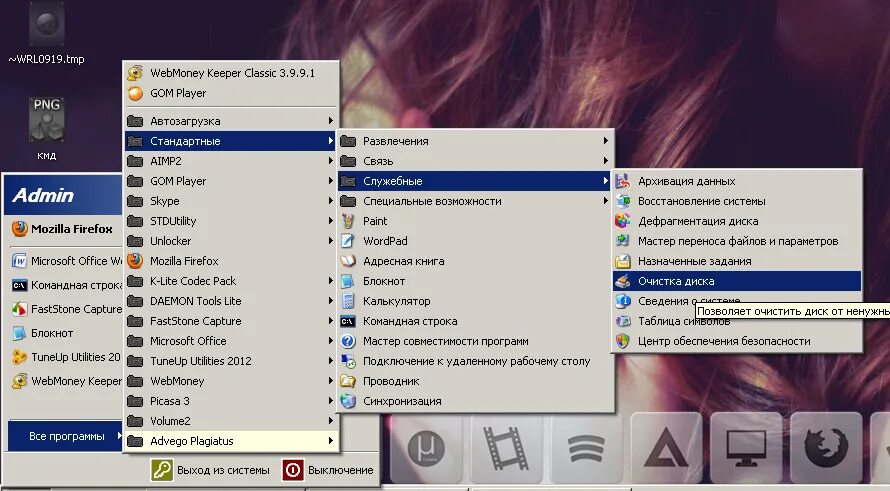890x491 pixels.
Task: Click the Volume2 folder entry
Action: coord(230,421)
